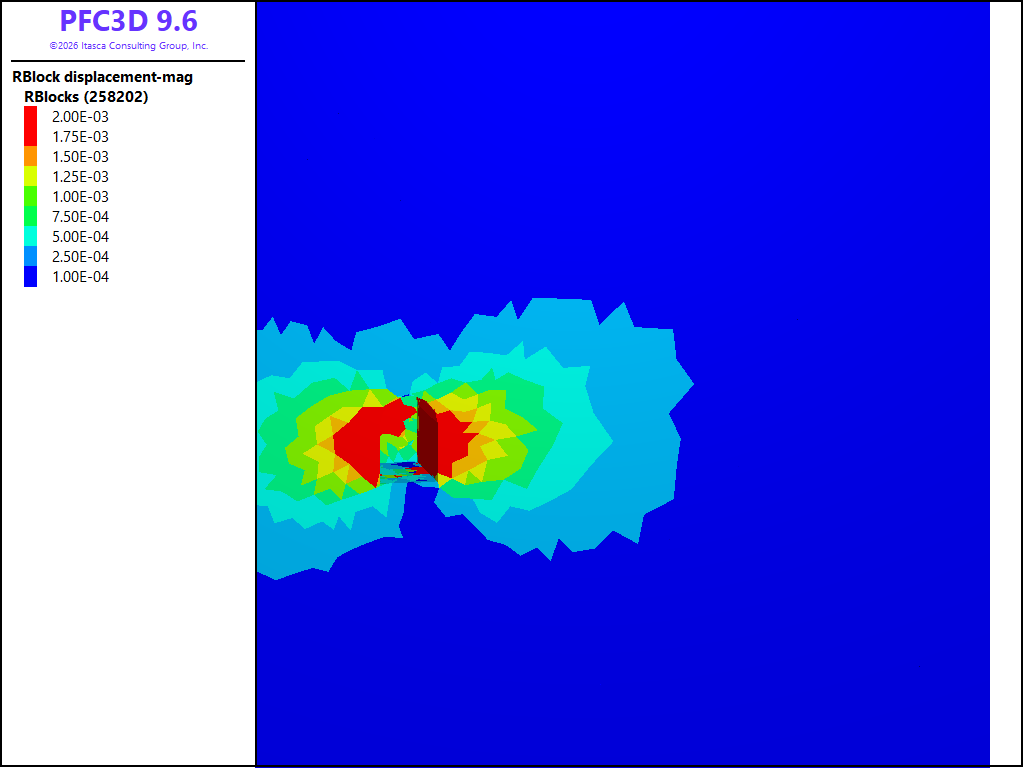
Task: Click the 1.75E-03 legend value
Action: pos(80,137)
